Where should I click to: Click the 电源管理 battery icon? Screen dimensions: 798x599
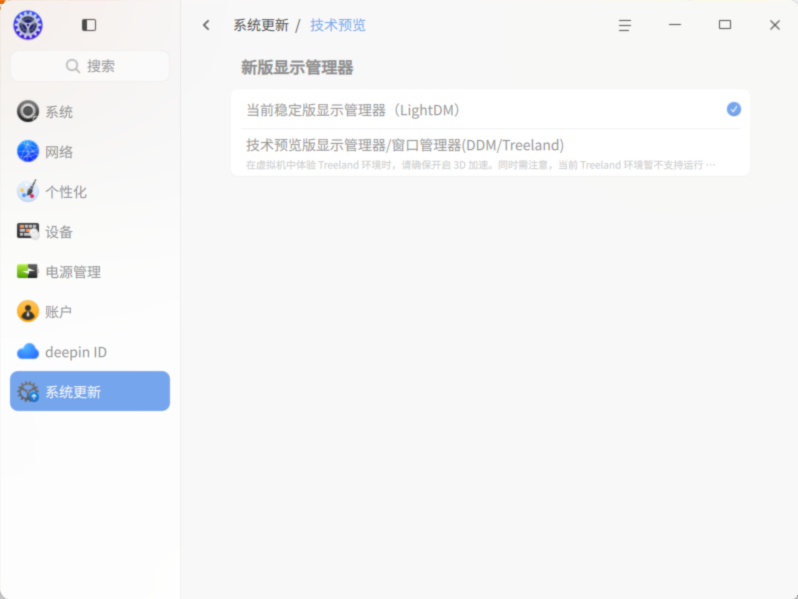[27, 271]
